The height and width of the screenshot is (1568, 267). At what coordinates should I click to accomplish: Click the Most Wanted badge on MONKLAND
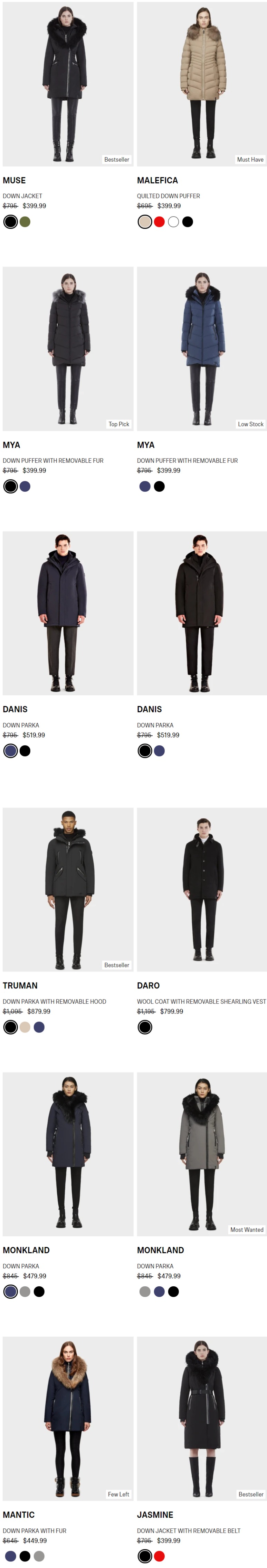point(247,1229)
